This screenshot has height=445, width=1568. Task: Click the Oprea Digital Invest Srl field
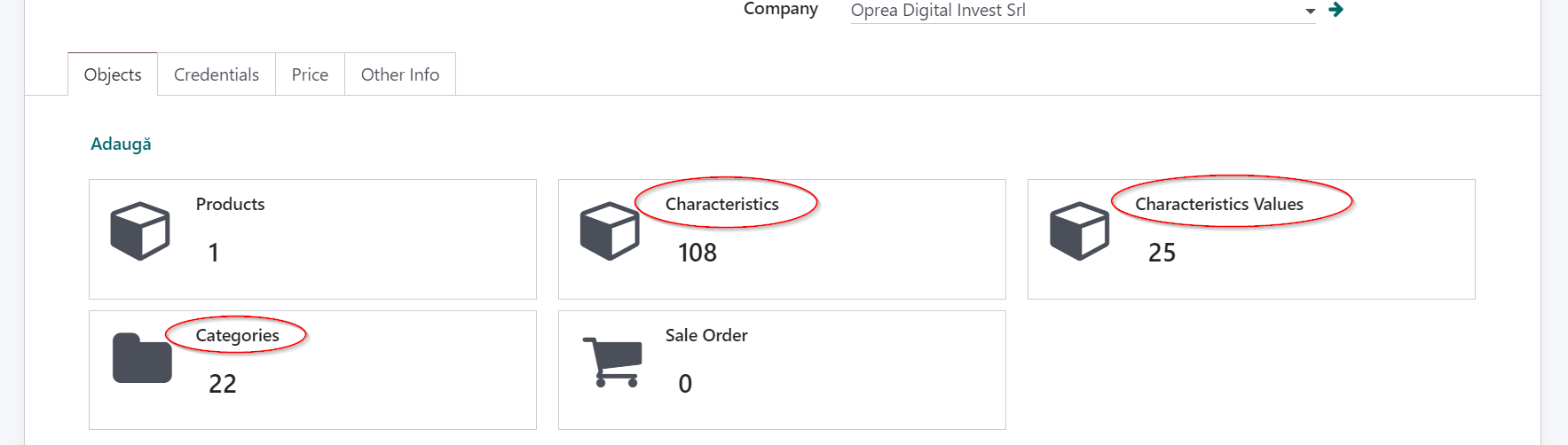click(x=1083, y=11)
